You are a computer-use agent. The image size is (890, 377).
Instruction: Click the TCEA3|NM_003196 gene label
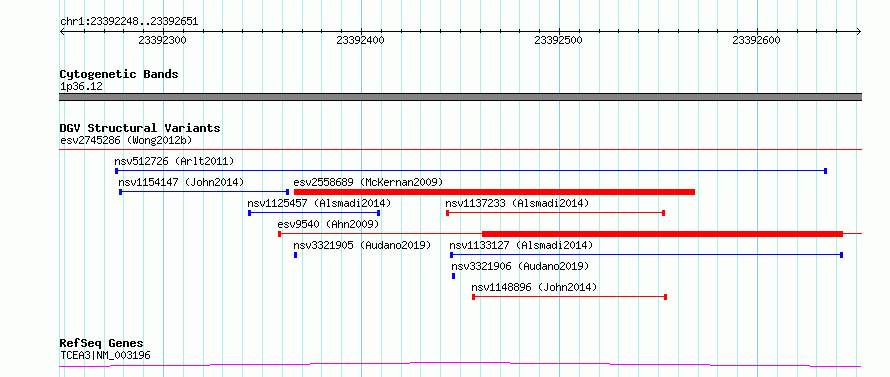105,355
